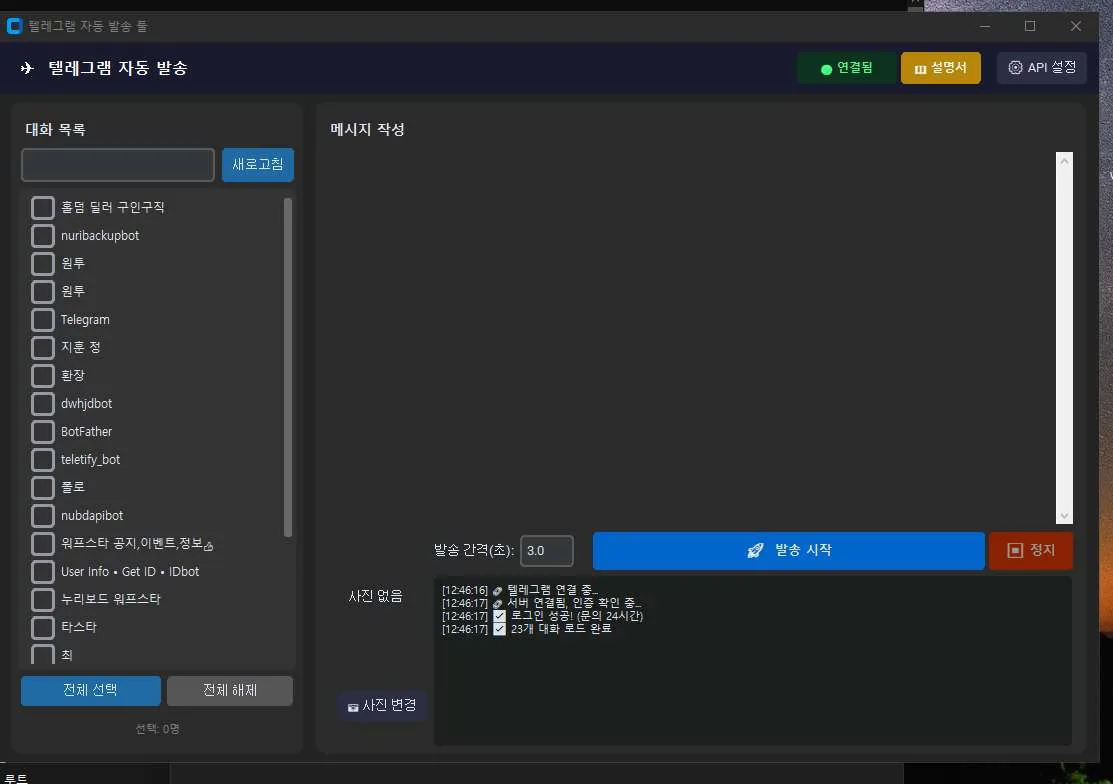This screenshot has height=784, width=1113.
Task: Click the app logo icon in title bar
Action: pos(14,26)
